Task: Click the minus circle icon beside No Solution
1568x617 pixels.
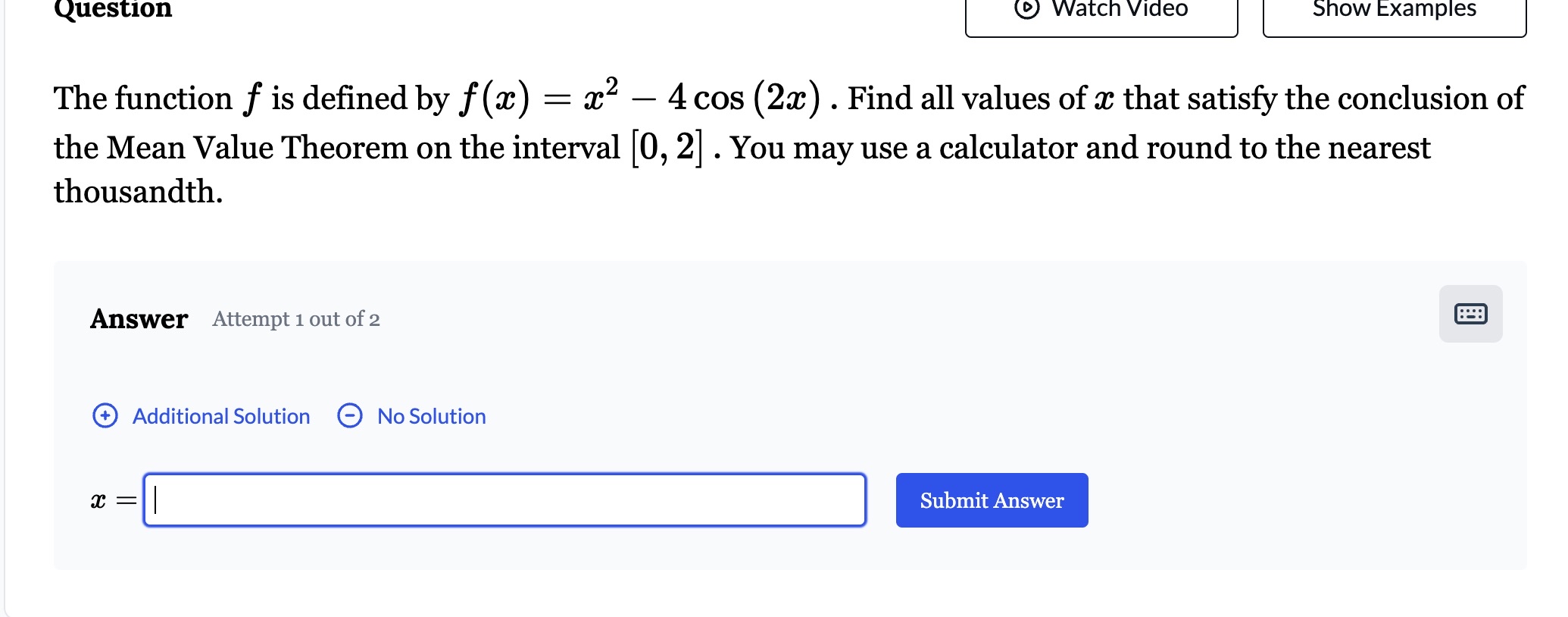Action: (x=350, y=416)
